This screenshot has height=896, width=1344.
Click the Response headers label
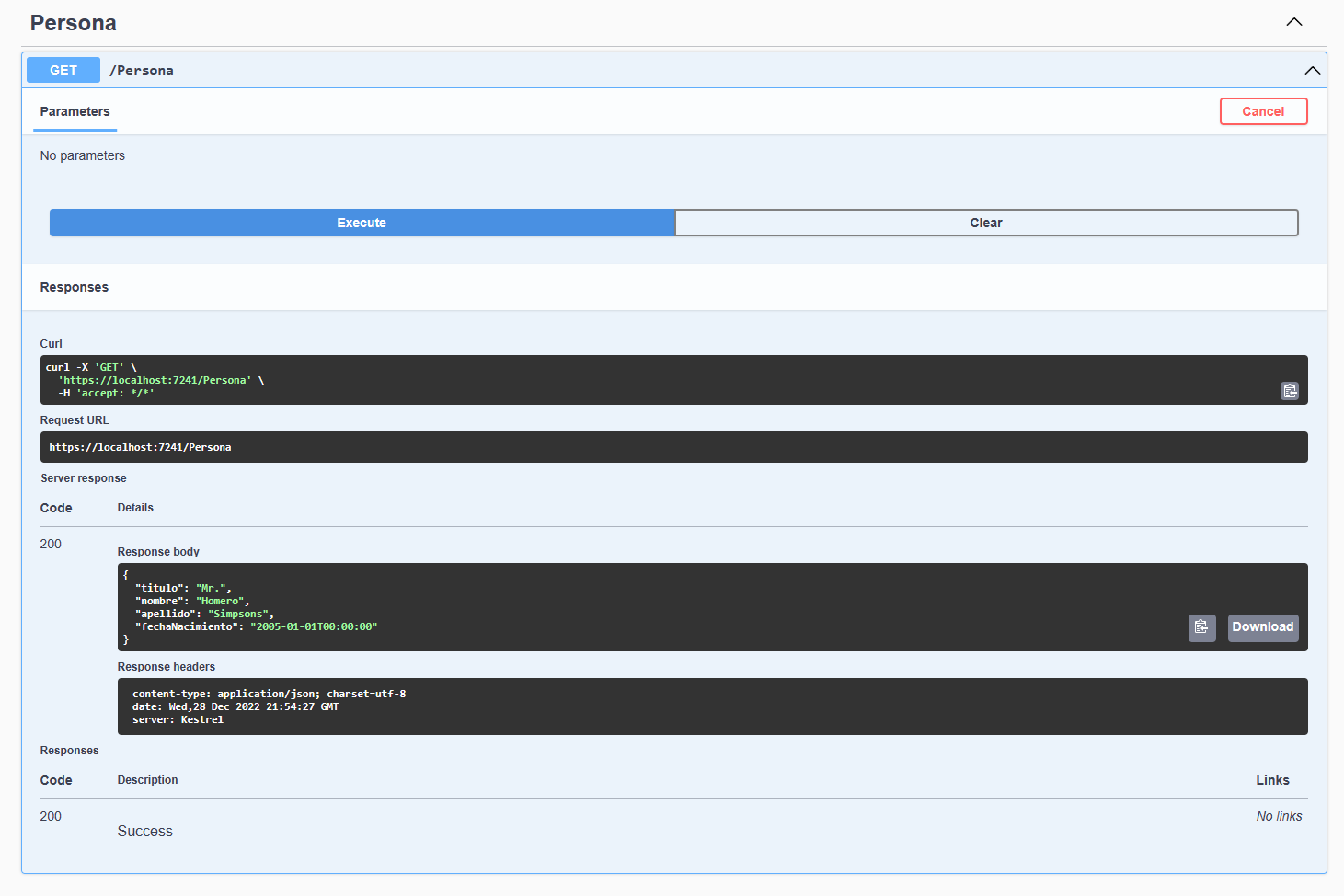click(167, 667)
